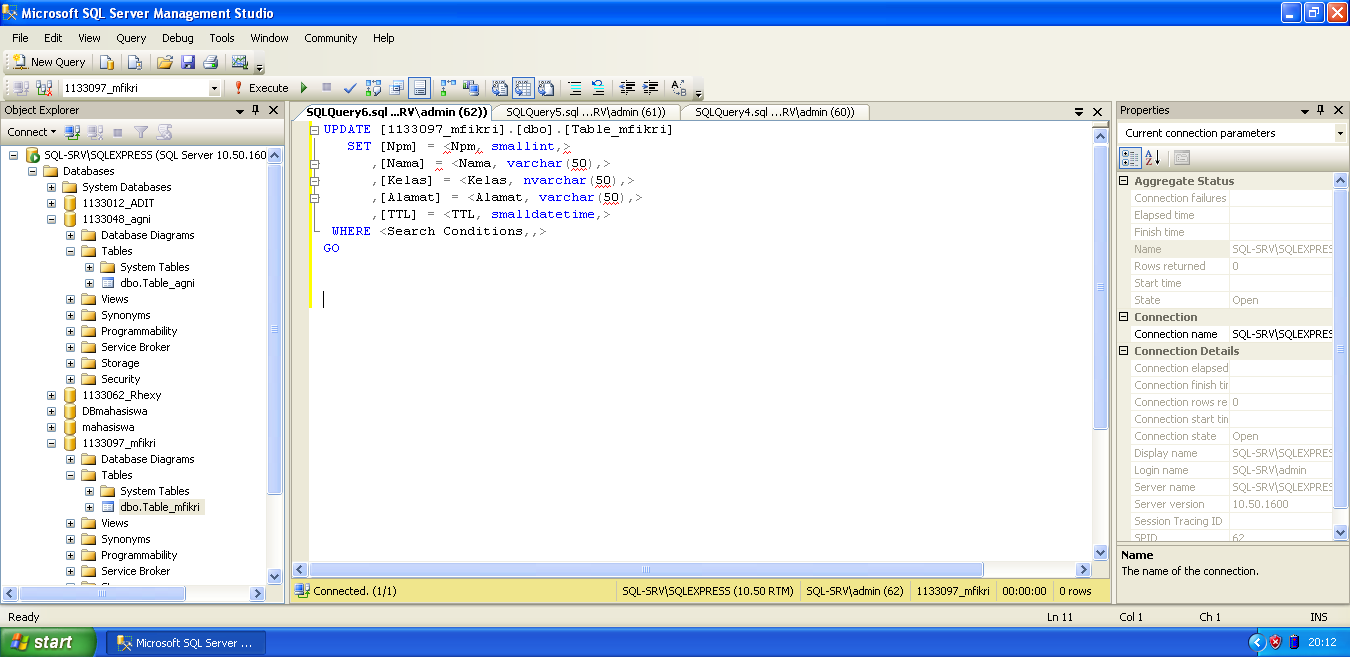Select the 1133062_Rhexy database
Screen dimensions: 1350x657
(x=121, y=395)
